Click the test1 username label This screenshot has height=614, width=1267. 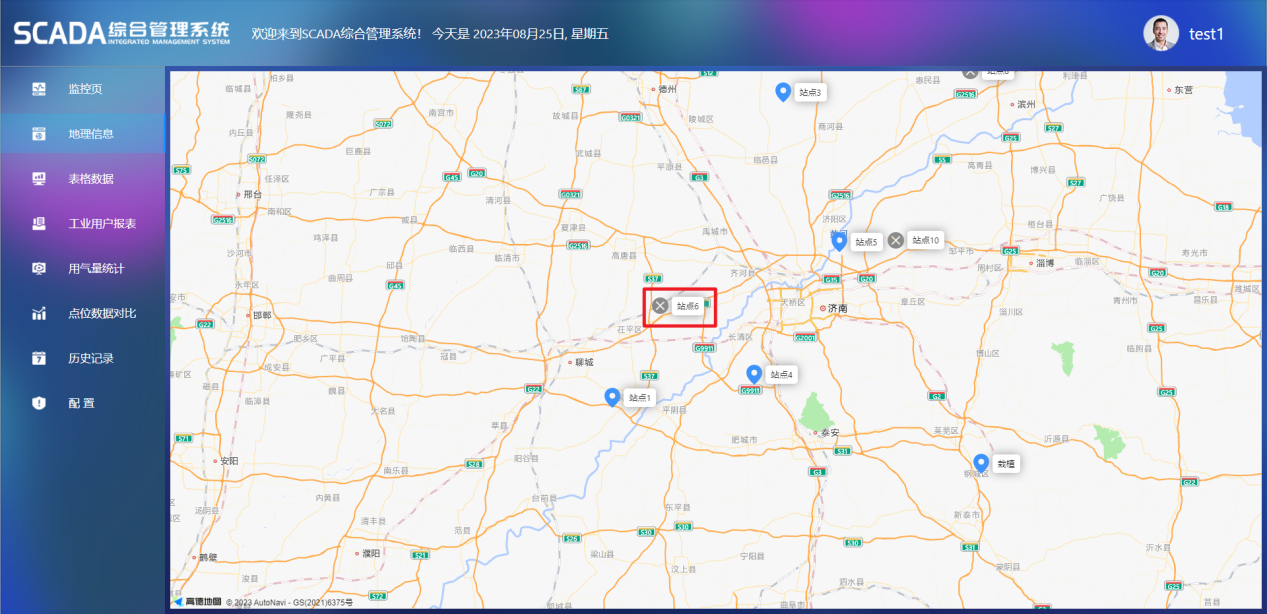click(x=1206, y=34)
